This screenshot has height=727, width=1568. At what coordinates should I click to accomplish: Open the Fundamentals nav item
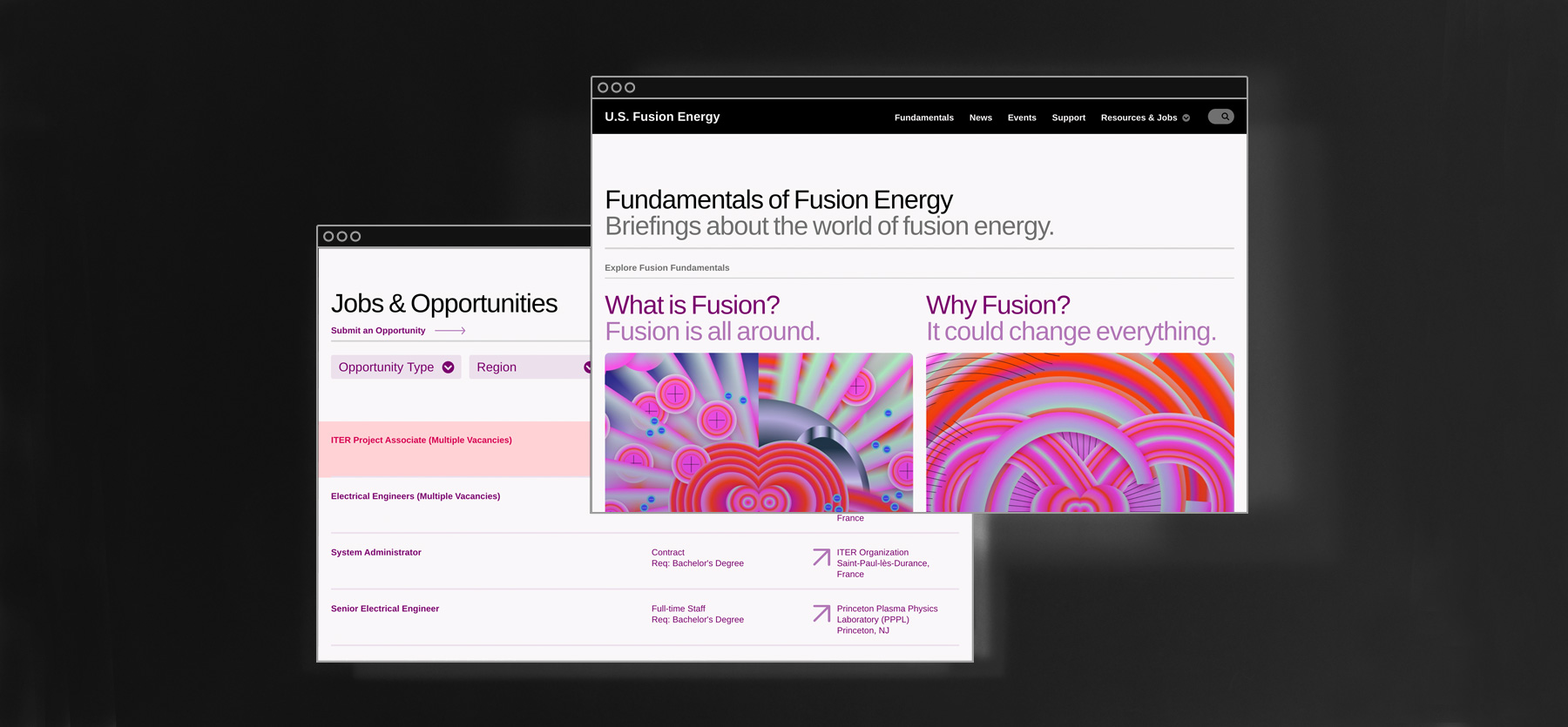(923, 118)
